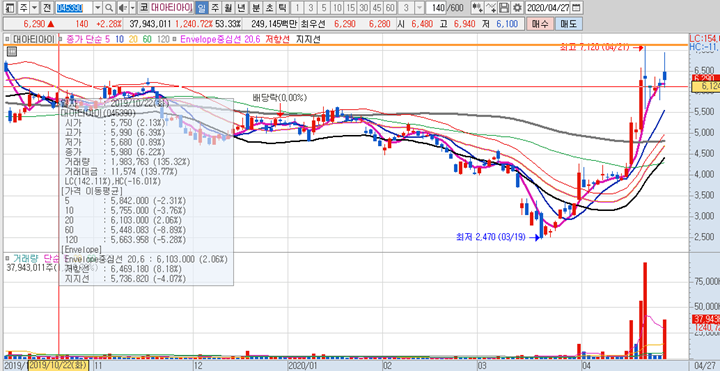Click the 저항선 resistance legend label
This screenshot has height=371, width=720.
pos(277,39)
